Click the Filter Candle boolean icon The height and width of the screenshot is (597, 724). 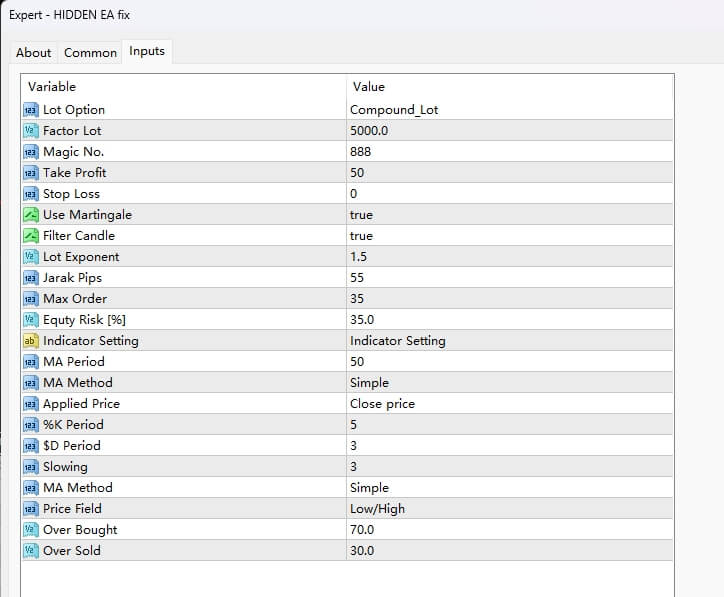(30, 236)
